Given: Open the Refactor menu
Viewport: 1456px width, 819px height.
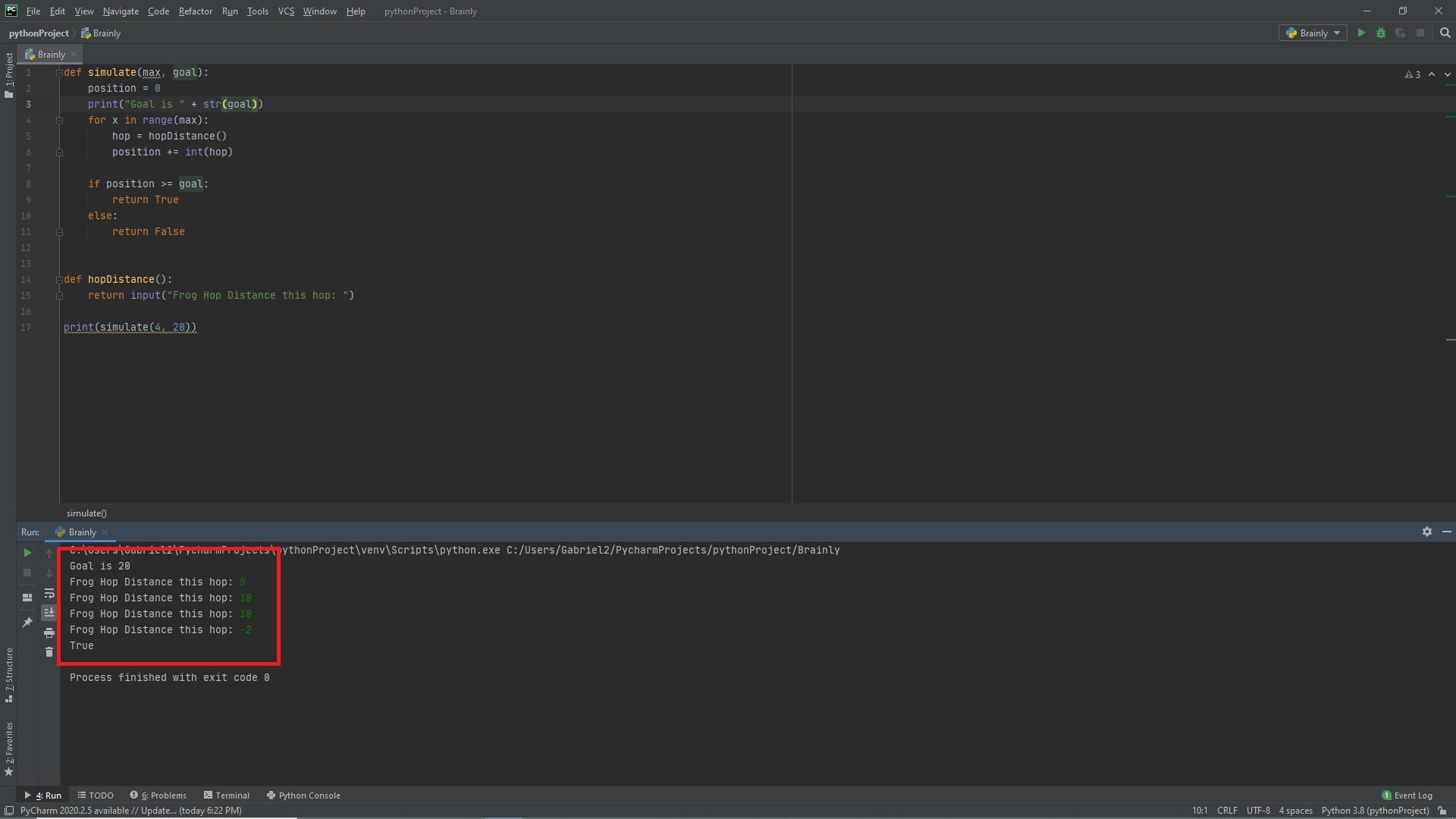Looking at the screenshot, I should 195,11.
